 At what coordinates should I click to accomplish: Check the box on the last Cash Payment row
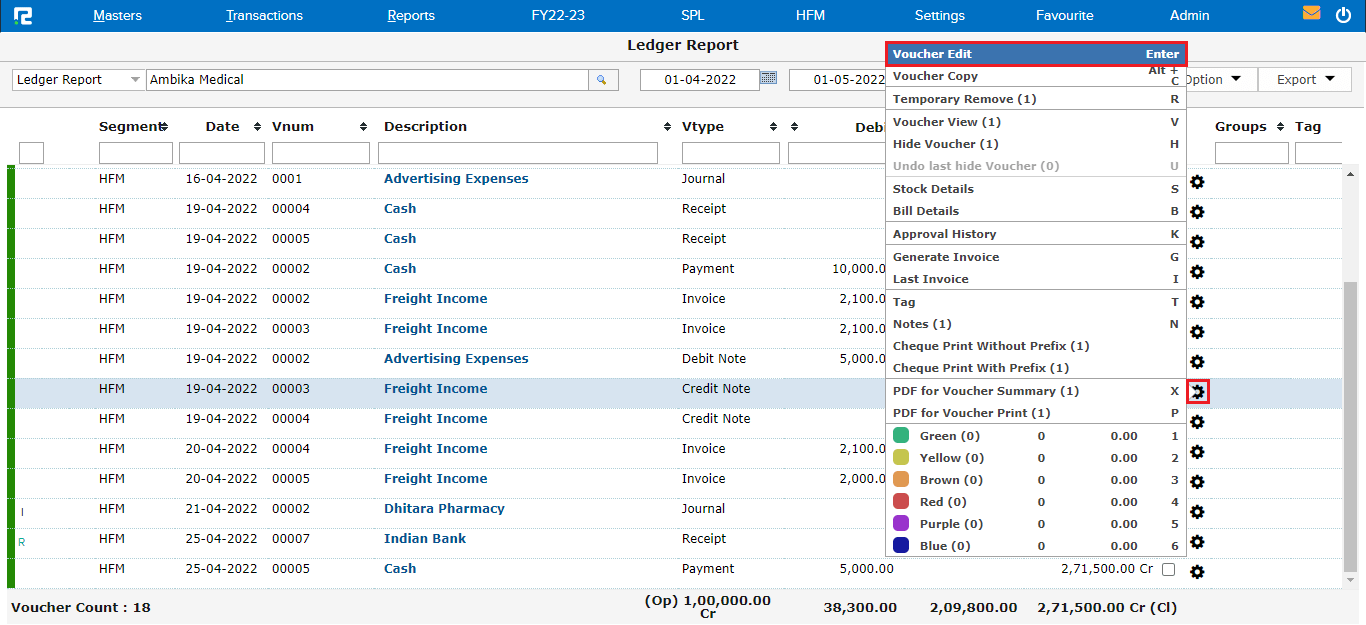coord(1168,569)
